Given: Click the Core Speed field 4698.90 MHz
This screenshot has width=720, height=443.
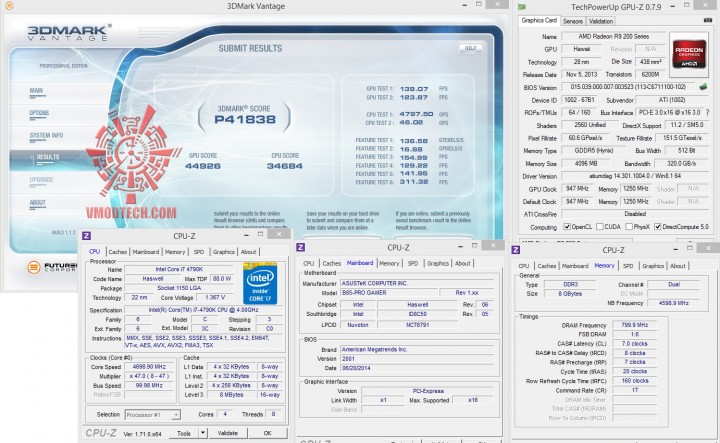Looking at the screenshot, I should tap(150, 367).
